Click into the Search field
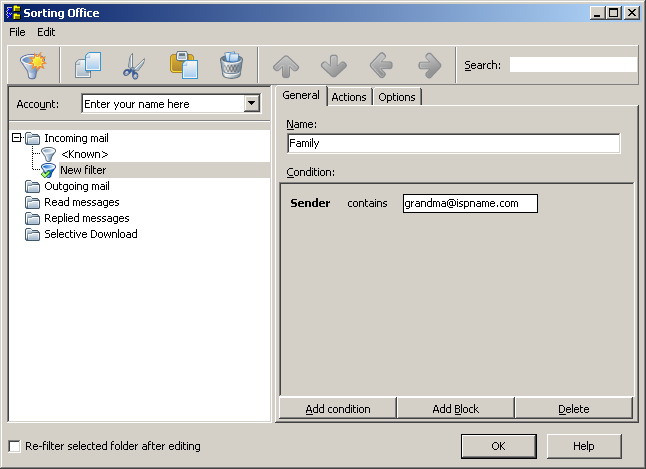This screenshot has width=646, height=469. [x=572, y=65]
